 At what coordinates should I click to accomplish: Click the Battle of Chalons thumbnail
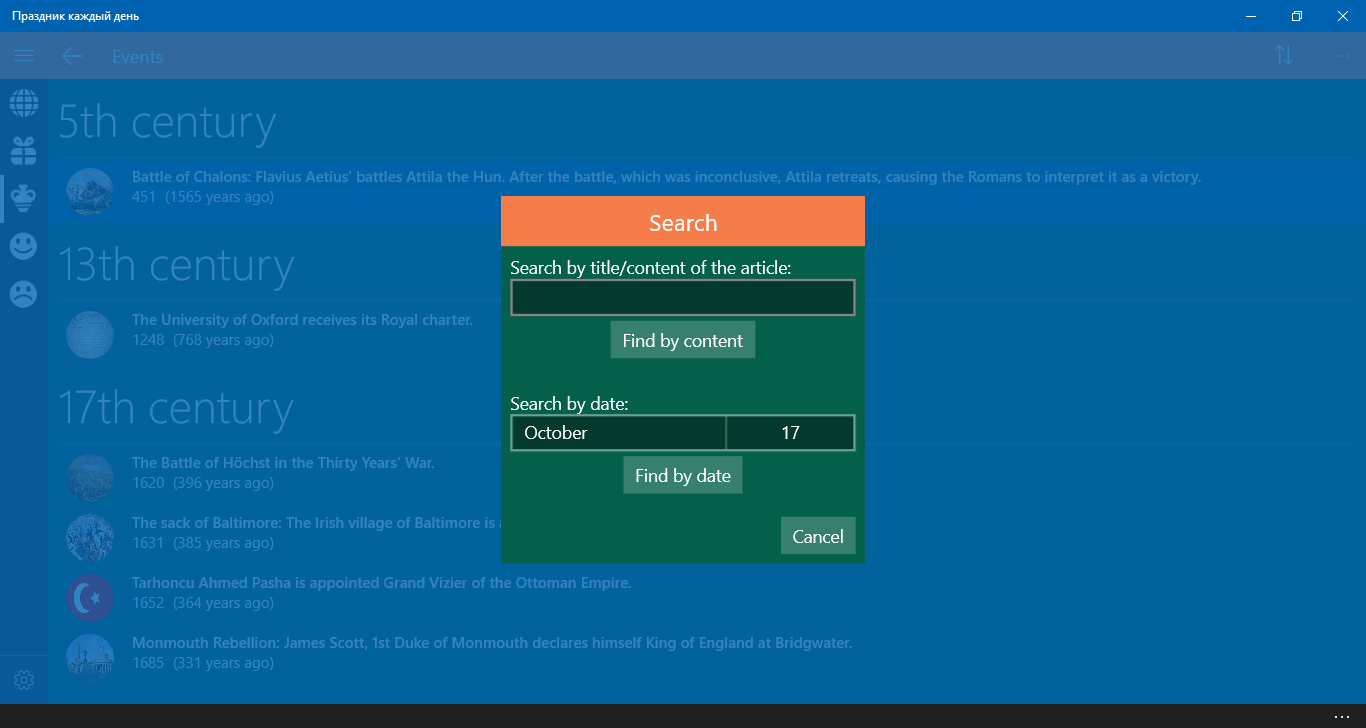click(x=90, y=191)
